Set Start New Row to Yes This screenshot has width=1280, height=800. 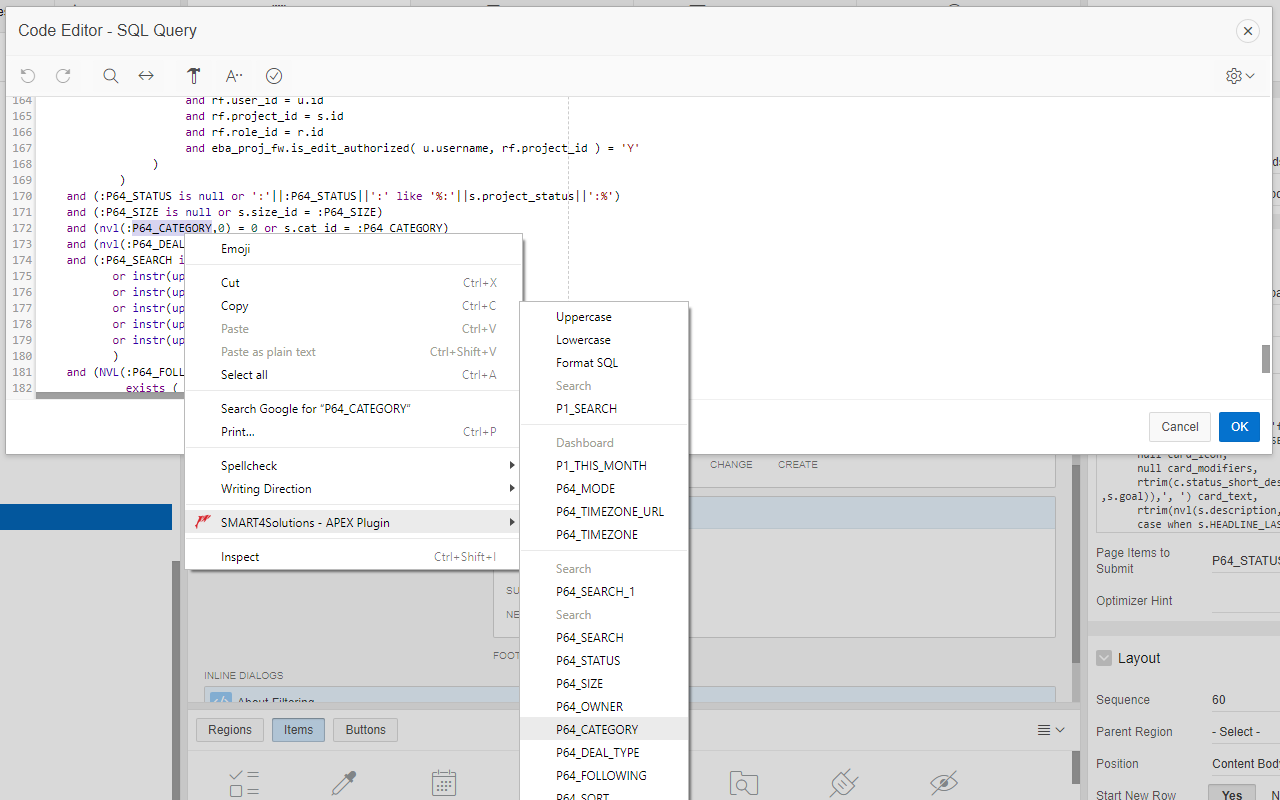[1232, 795]
